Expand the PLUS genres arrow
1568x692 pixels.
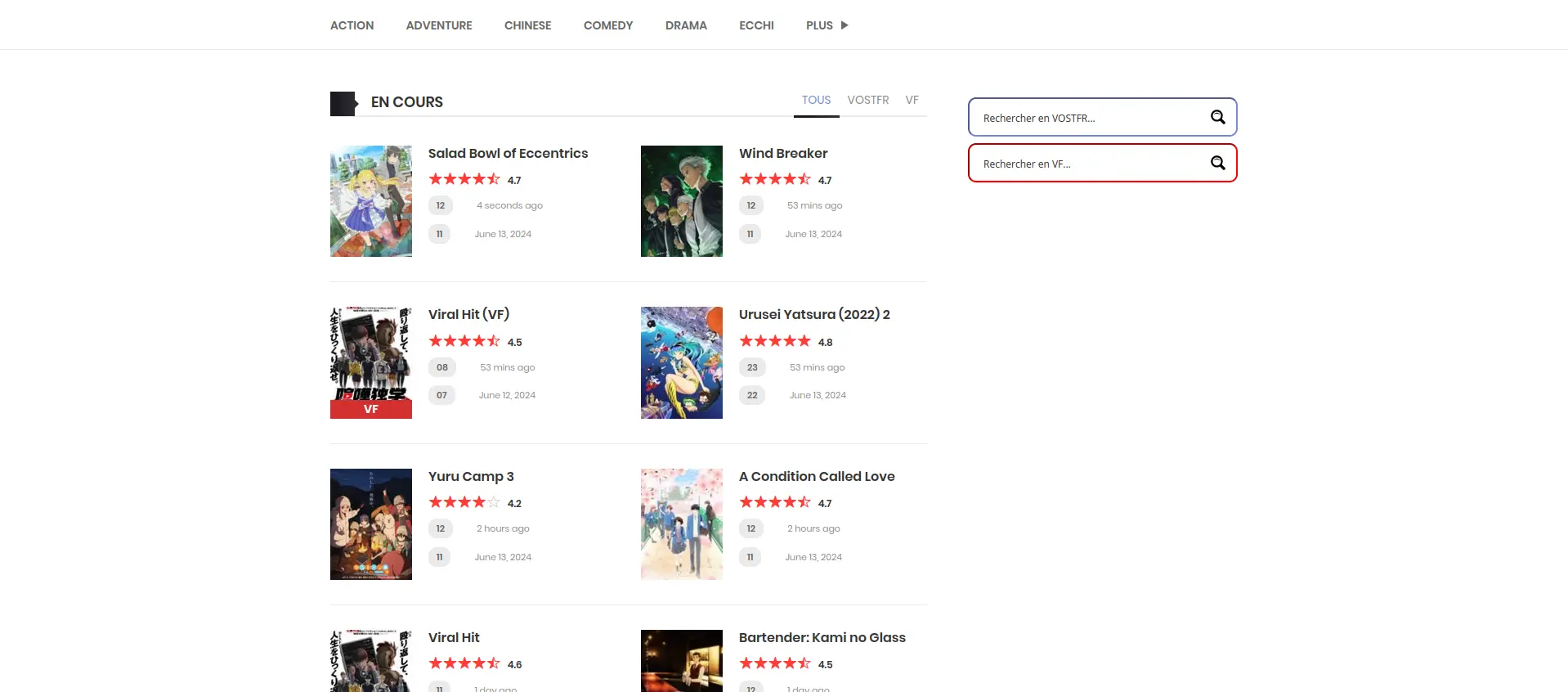pyautogui.click(x=844, y=25)
